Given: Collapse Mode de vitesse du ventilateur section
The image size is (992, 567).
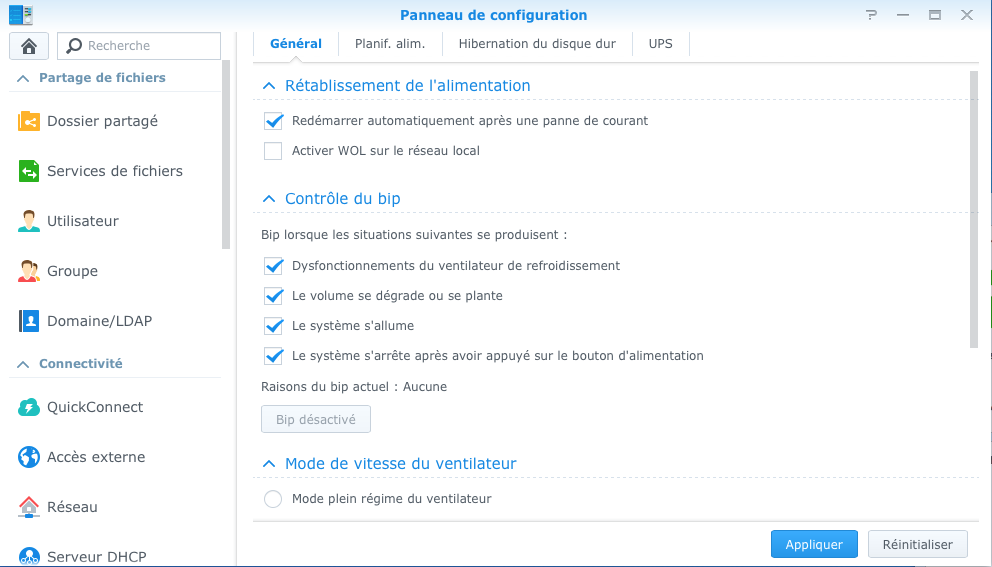Looking at the screenshot, I should point(268,464).
